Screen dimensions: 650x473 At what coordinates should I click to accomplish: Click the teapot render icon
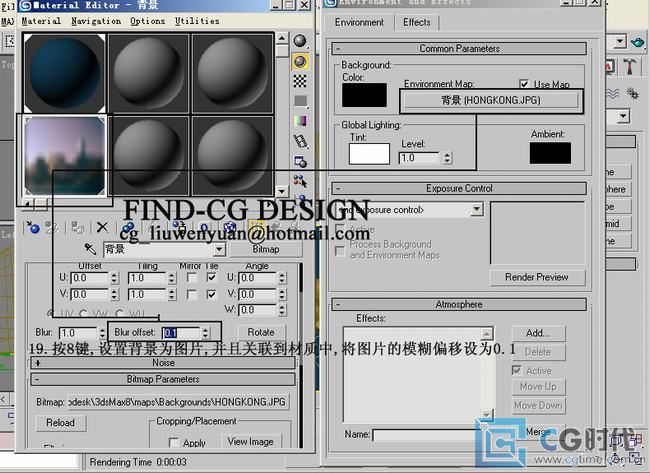pyautogui.click(x=638, y=41)
